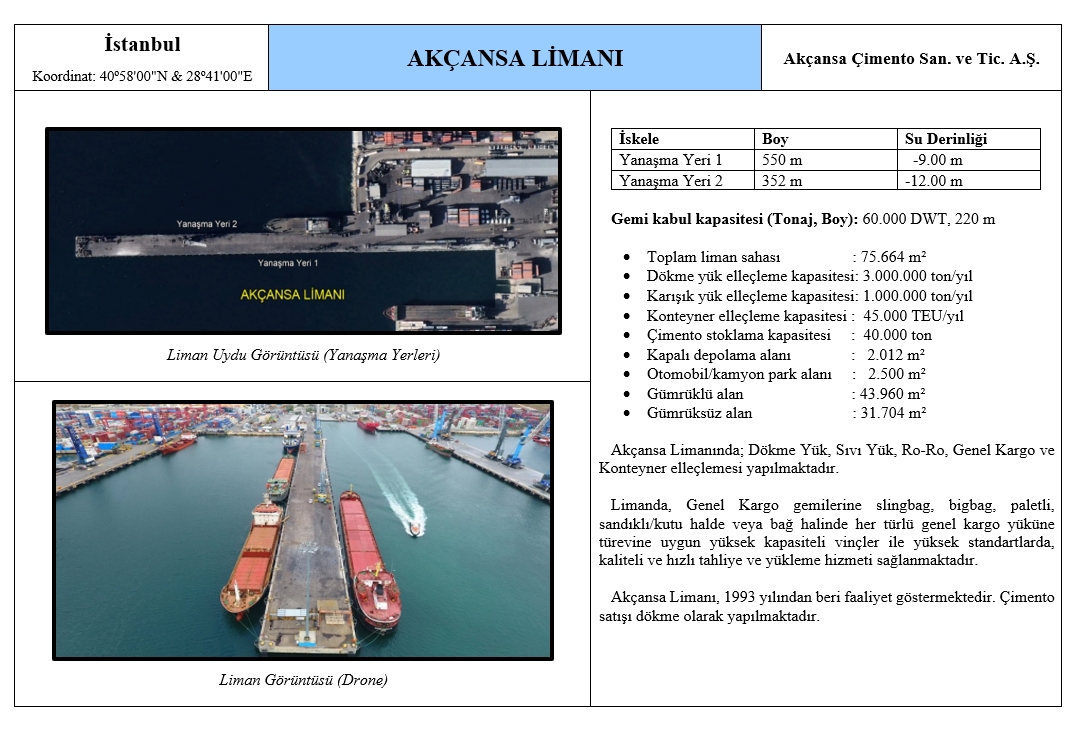Click the 60.000 DWT, 220 m value
This screenshot has width=1083, height=738.
click(929, 220)
